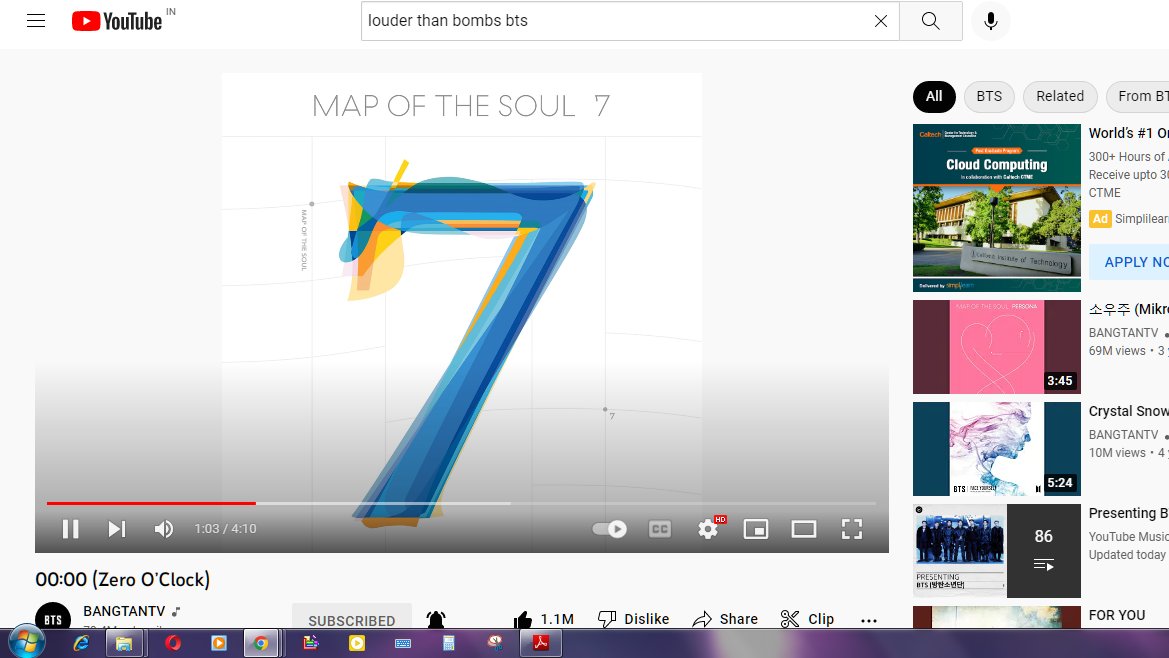Open the BANGTANTV channel avatar
The height and width of the screenshot is (658, 1169).
(53, 617)
